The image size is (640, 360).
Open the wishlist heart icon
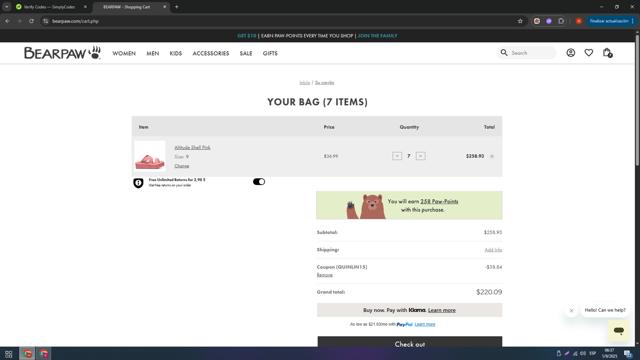tap(589, 53)
